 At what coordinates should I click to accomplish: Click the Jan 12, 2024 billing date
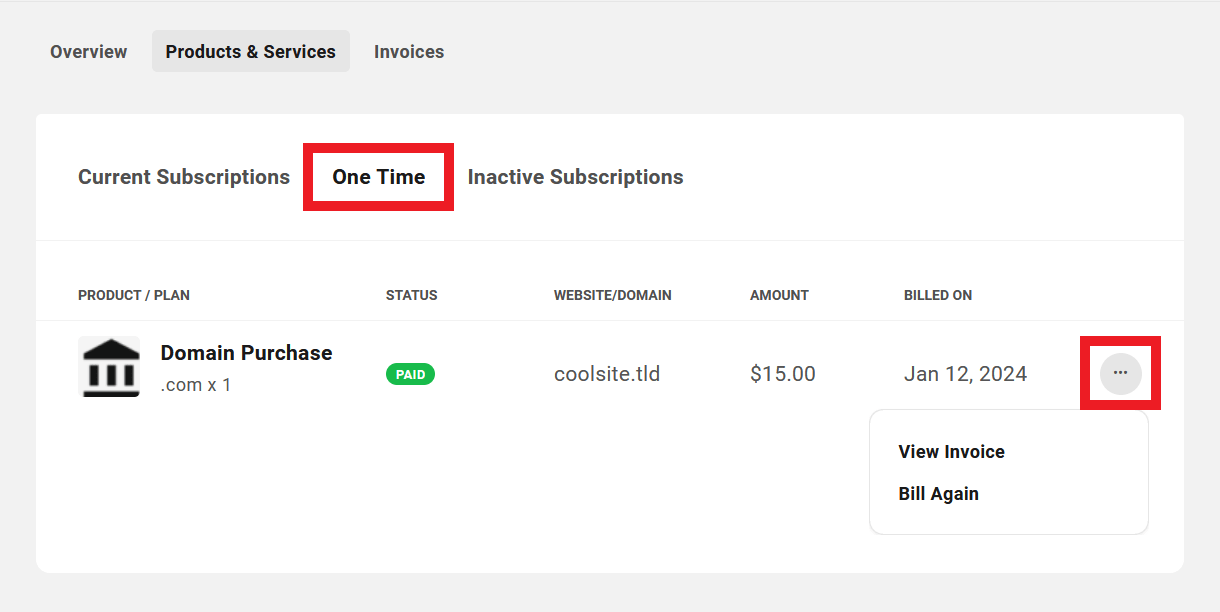(x=965, y=373)
